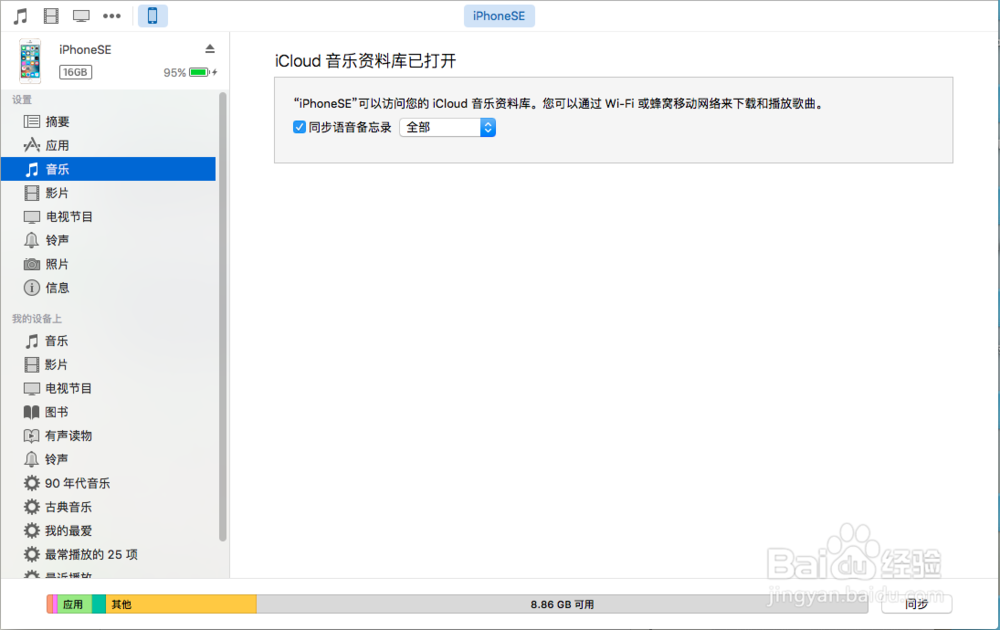
Task: Click the iCloud 音乐资料库已打开 heading
Action: pos(365,61)
